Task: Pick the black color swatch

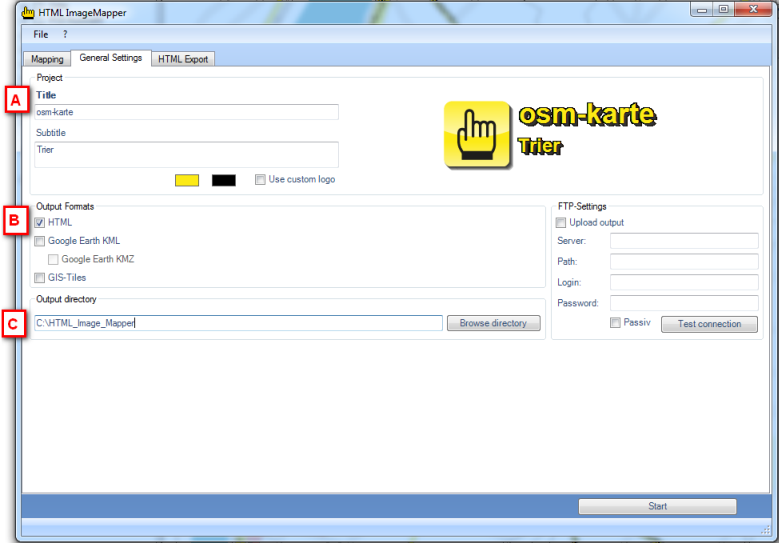Action: pos(224,180)
